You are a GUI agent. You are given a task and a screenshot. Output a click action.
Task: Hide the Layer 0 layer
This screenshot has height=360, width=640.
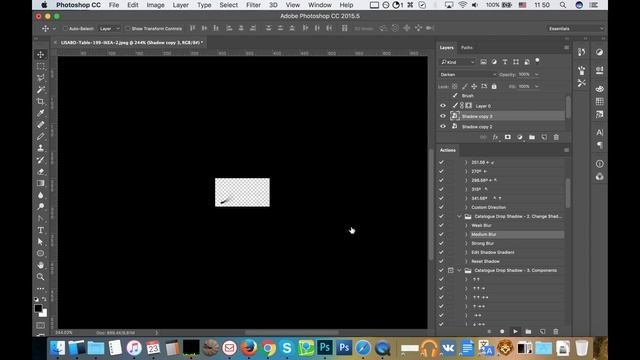[443, 106]
